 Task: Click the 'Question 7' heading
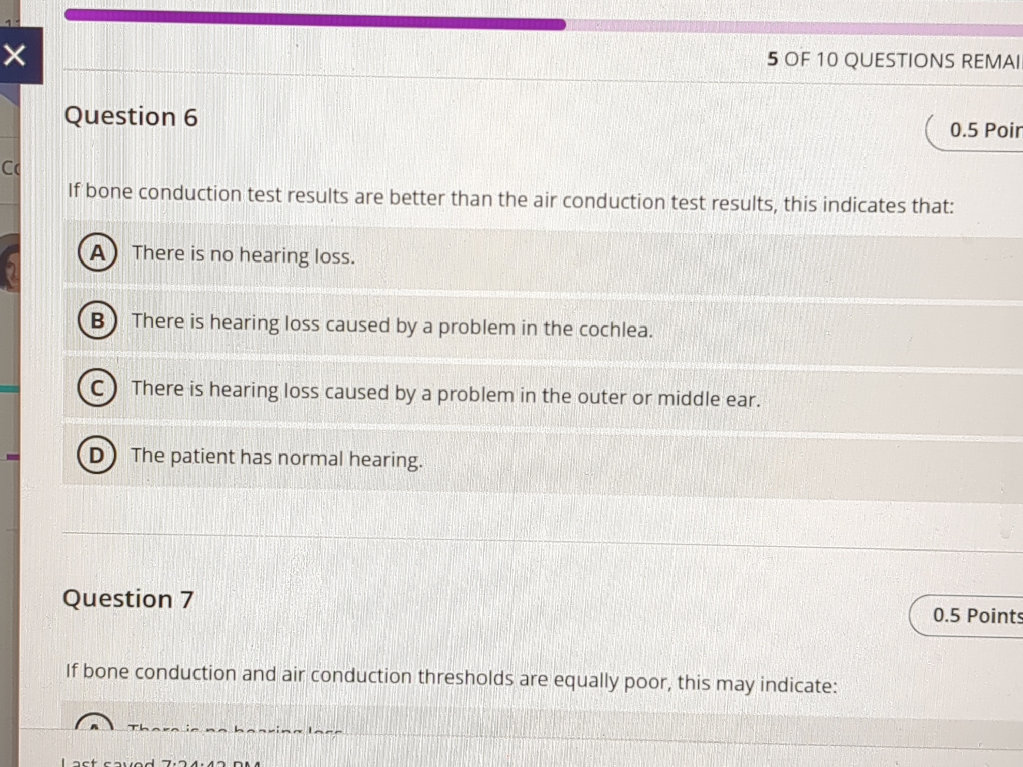tap(127, 598)
